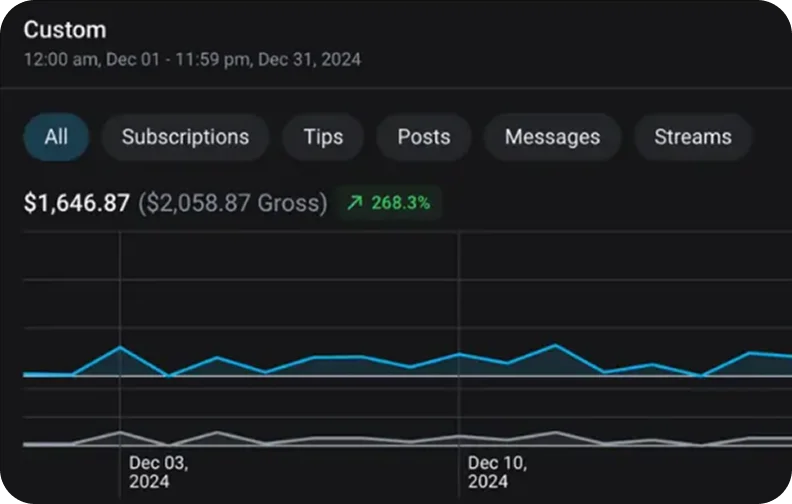Switch to the Subscriptions tab
The width and height of the screenshot is (792, 504).
185,137
